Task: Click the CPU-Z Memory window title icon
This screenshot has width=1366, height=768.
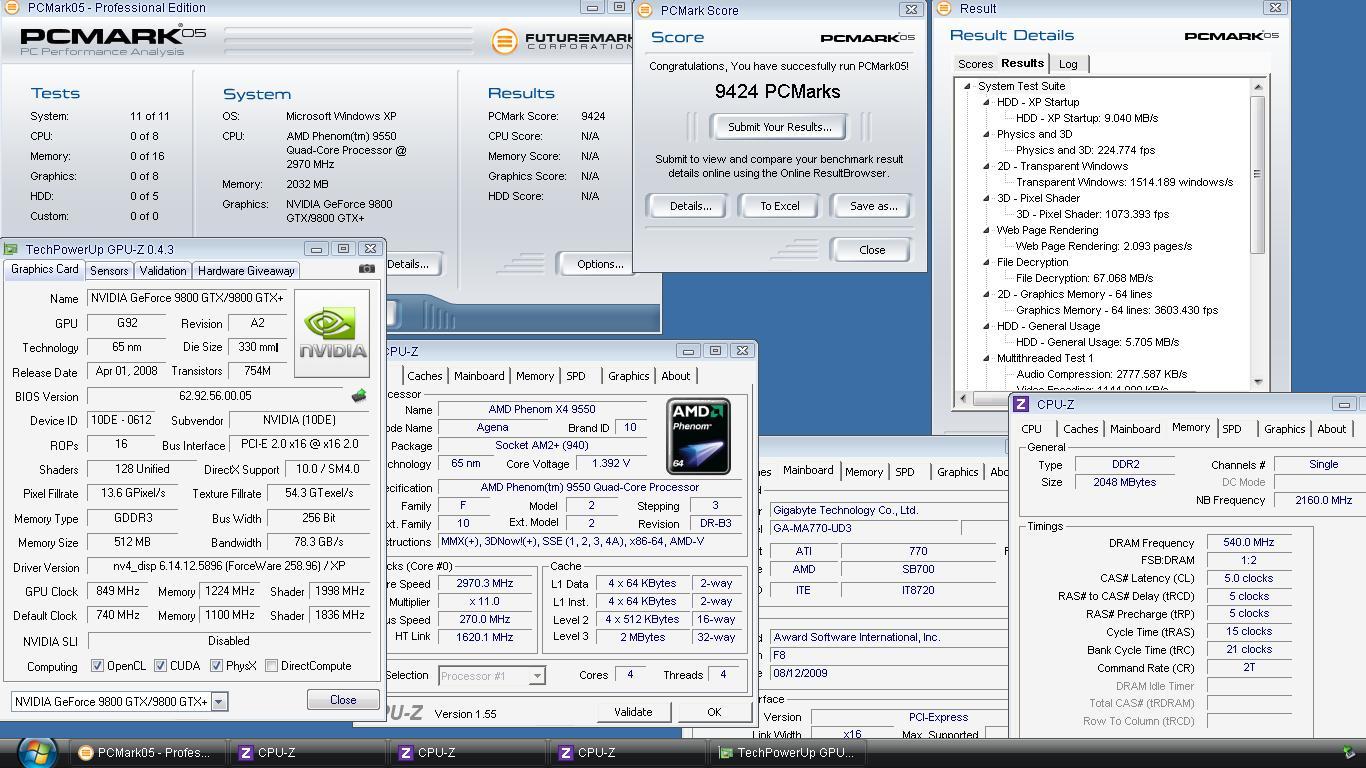Action: click(x=1021, y=404)
